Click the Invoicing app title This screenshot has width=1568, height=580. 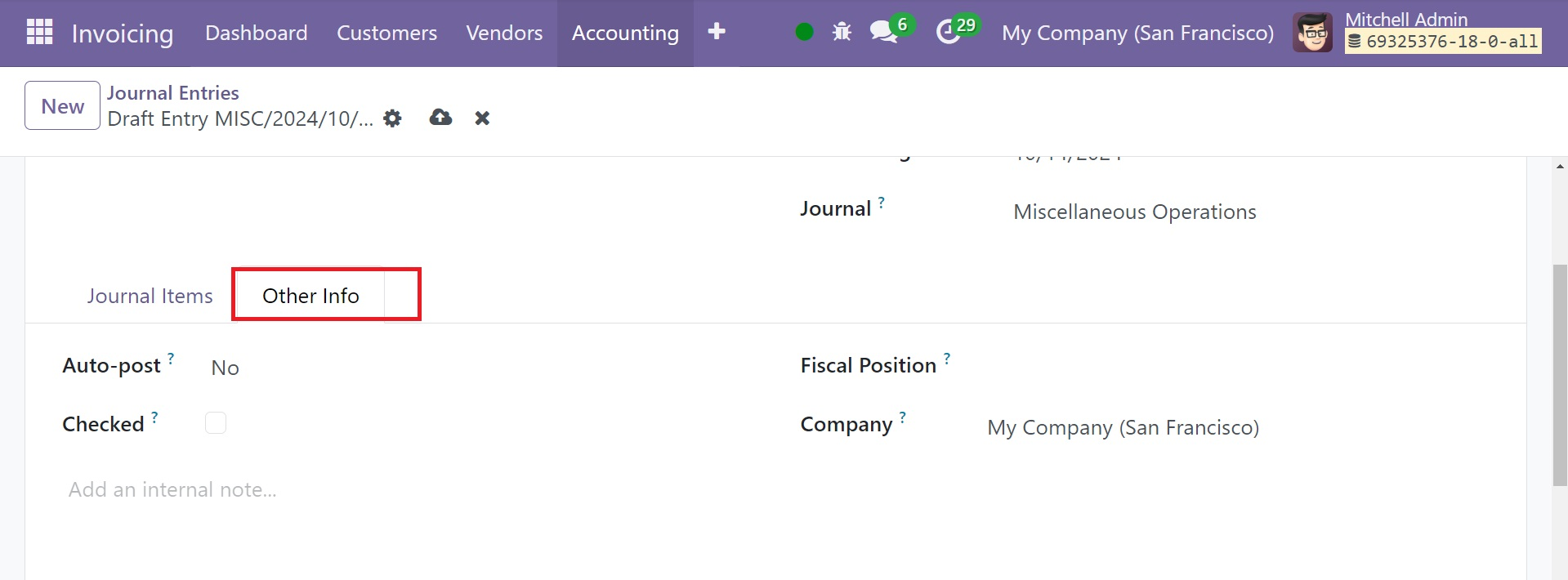tap(123, 33)
